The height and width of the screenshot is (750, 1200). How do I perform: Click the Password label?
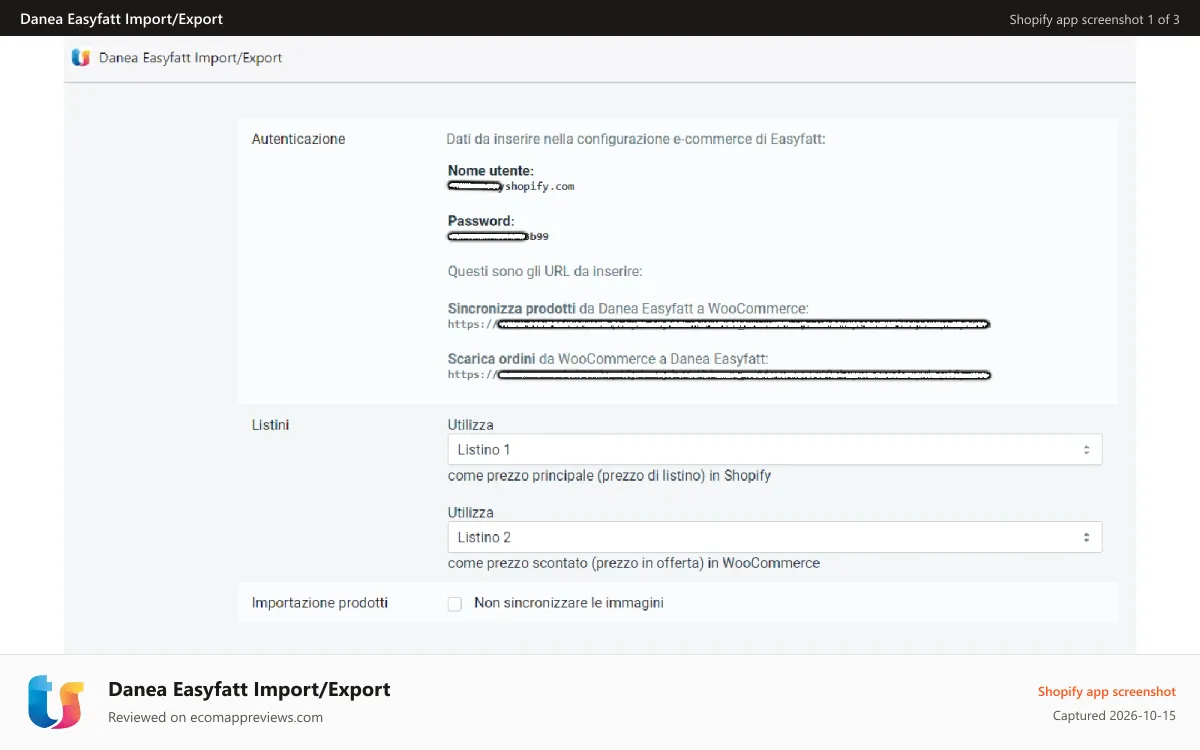pyautogui.click(x=481, y=221)
